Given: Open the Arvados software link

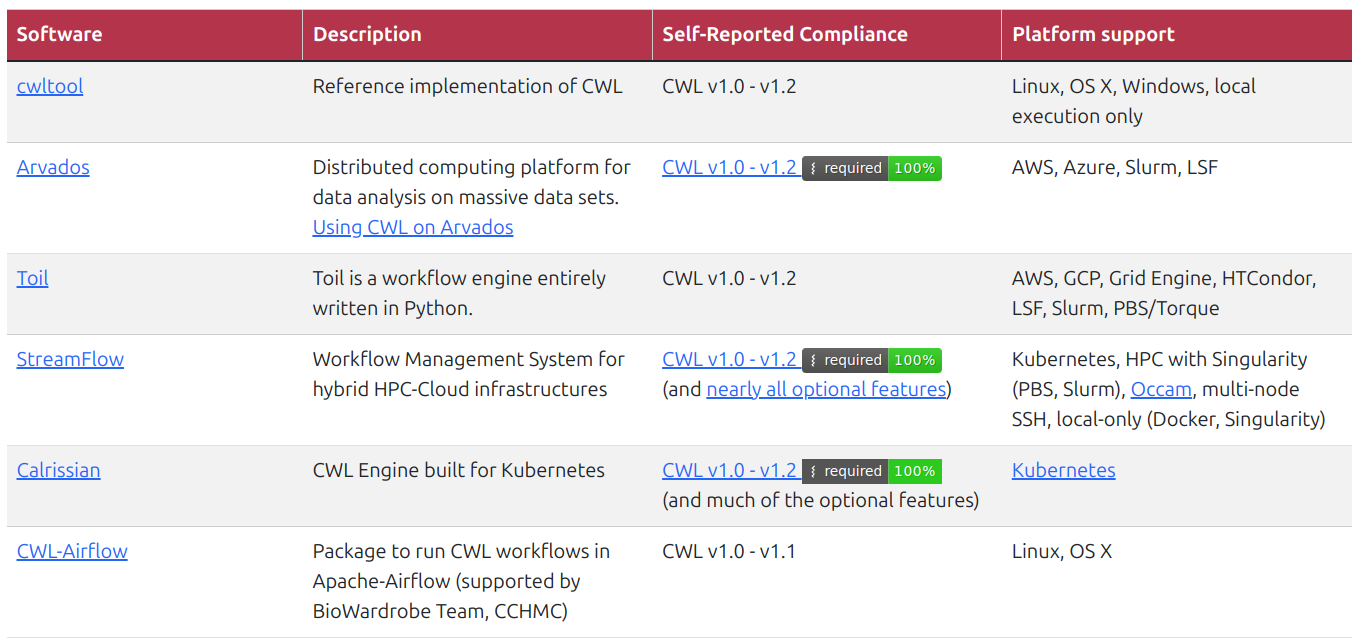Looking at the screenshot, I should click(53, 167).
